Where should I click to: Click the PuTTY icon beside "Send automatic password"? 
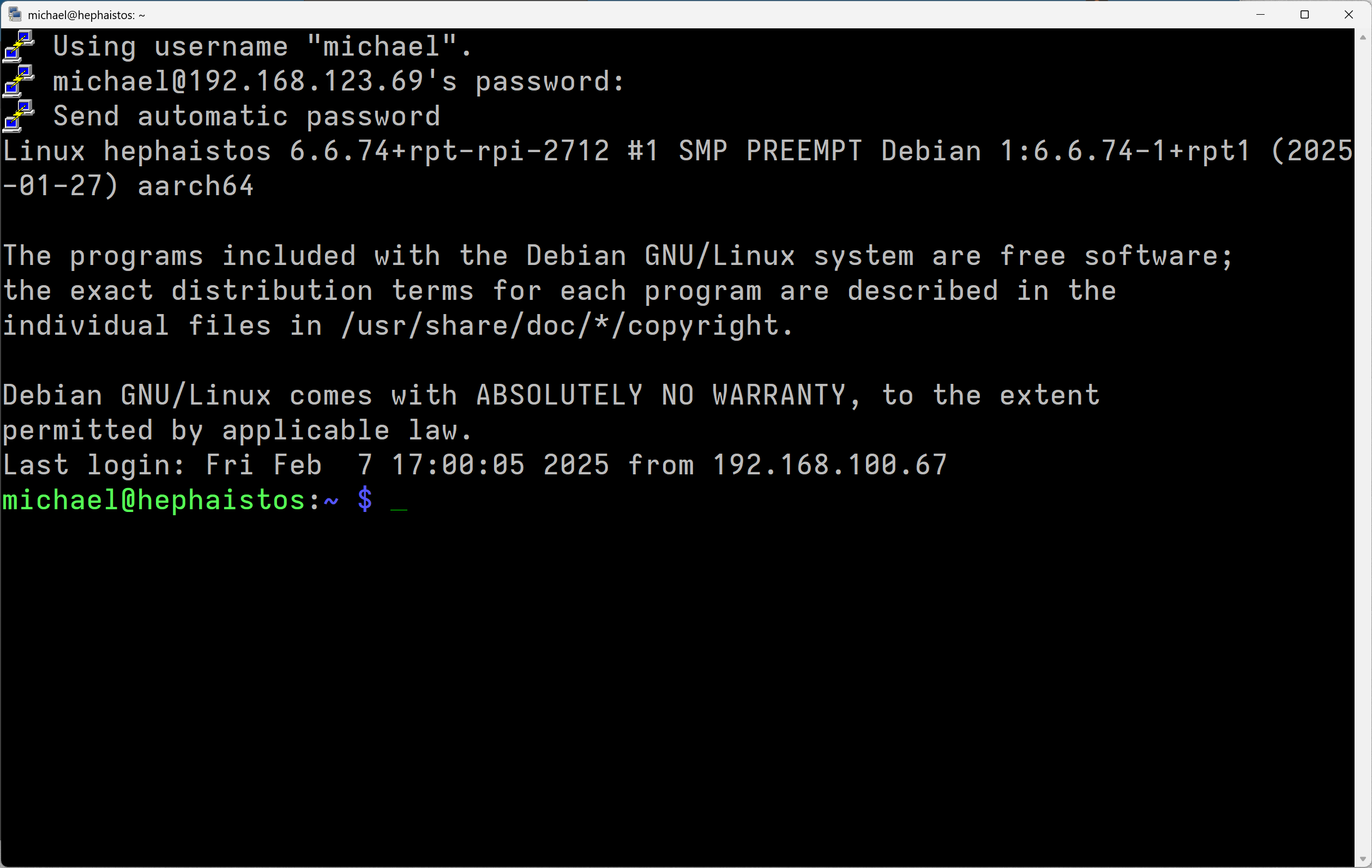tap(20, 116)
